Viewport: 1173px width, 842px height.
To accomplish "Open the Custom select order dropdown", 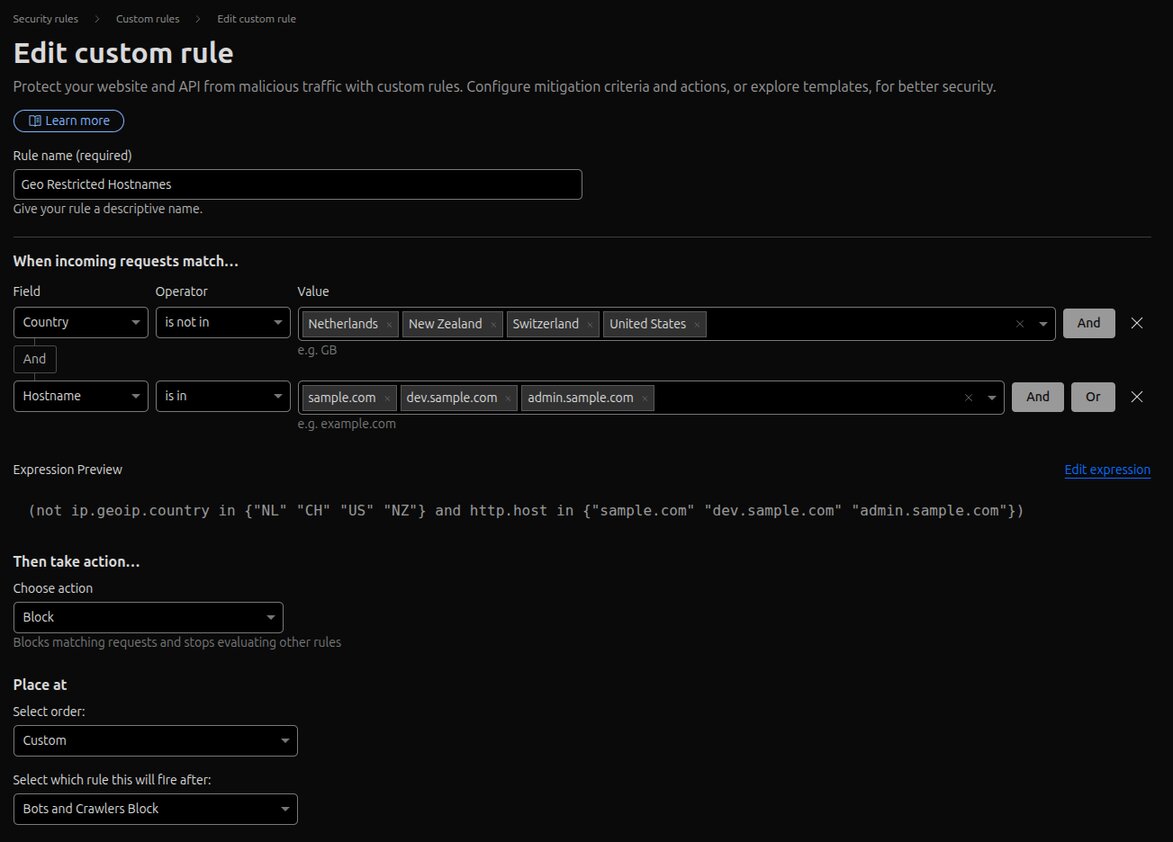I will [155, 741].
